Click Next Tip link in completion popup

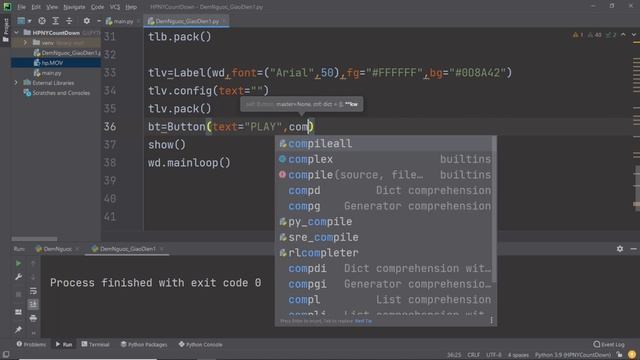coord(363,321)
